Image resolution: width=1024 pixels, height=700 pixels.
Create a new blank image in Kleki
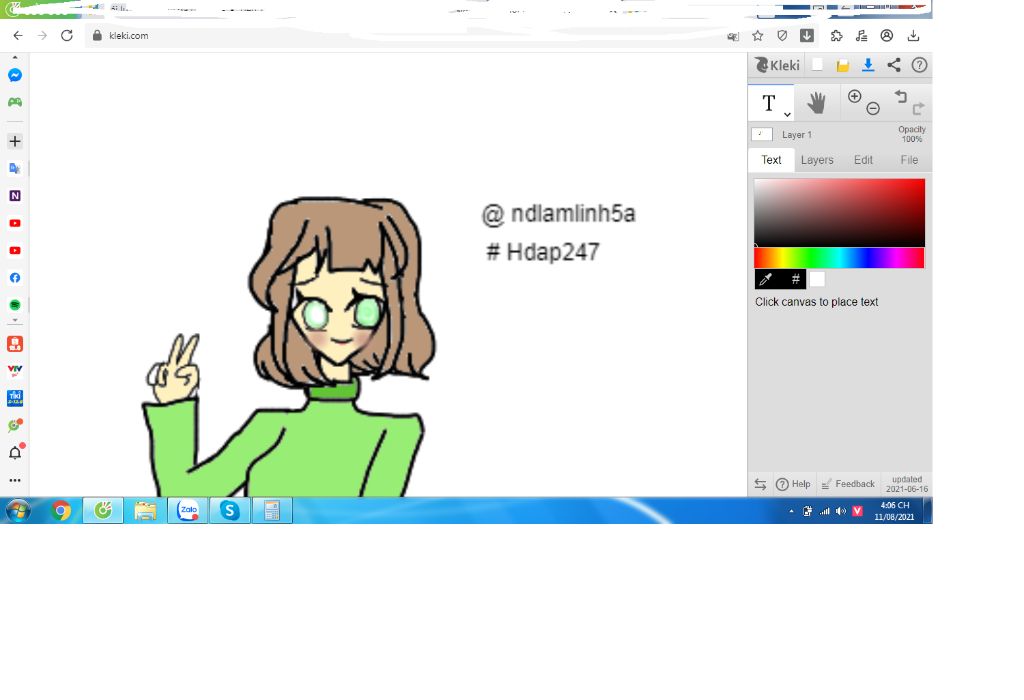tap(817, 65)
